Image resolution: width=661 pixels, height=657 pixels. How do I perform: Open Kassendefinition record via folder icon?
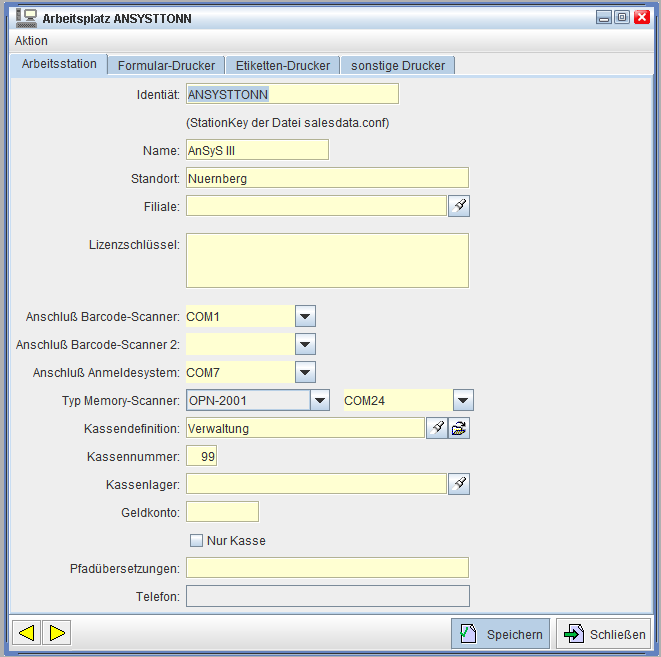coord(459,429)
